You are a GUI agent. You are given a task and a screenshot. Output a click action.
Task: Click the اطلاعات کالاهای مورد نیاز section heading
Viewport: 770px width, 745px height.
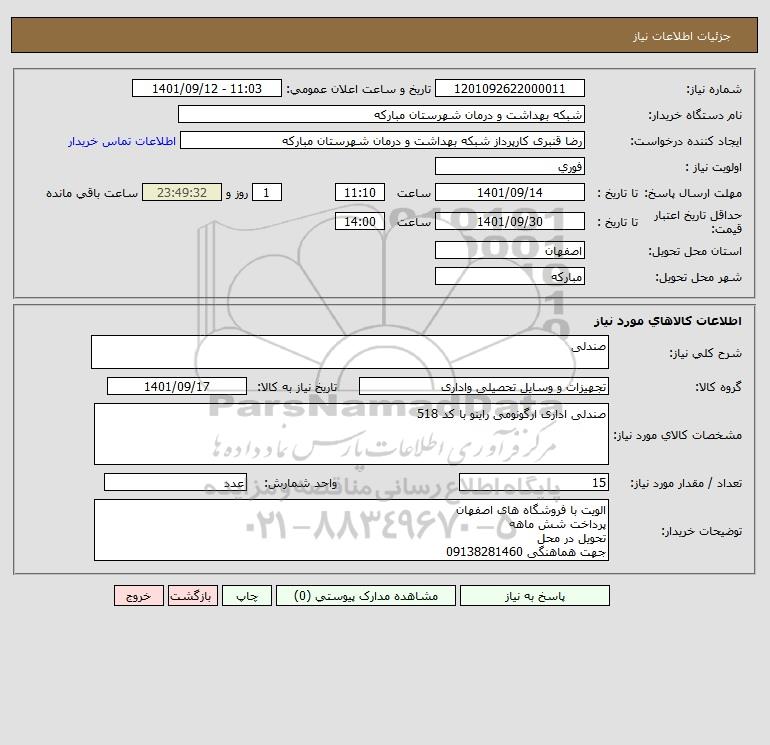(668, 321)
